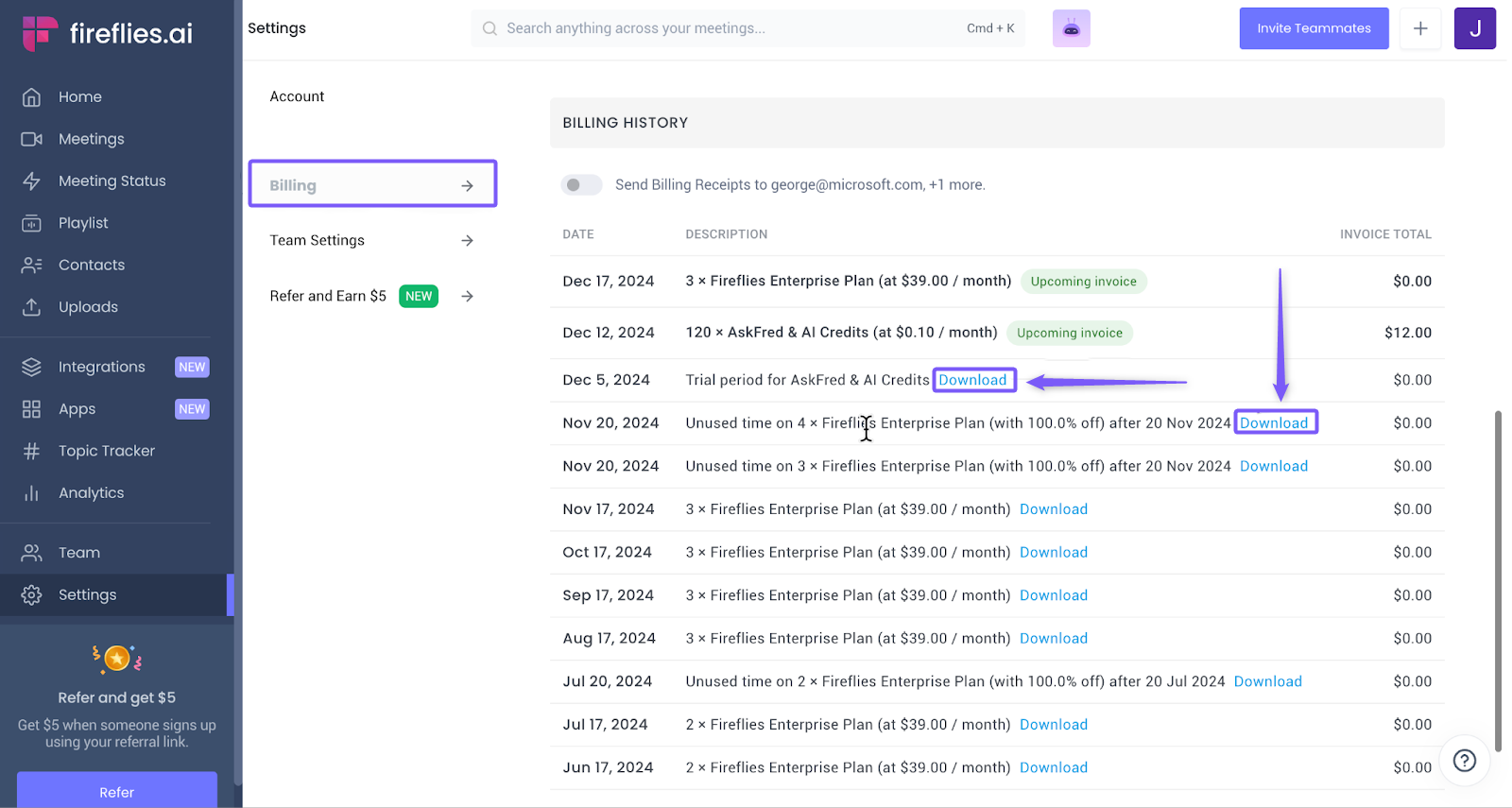Viewport: 1512px width, 808px height.
Task: Click the billing page vertical scrollbar
Action: 1498,578
